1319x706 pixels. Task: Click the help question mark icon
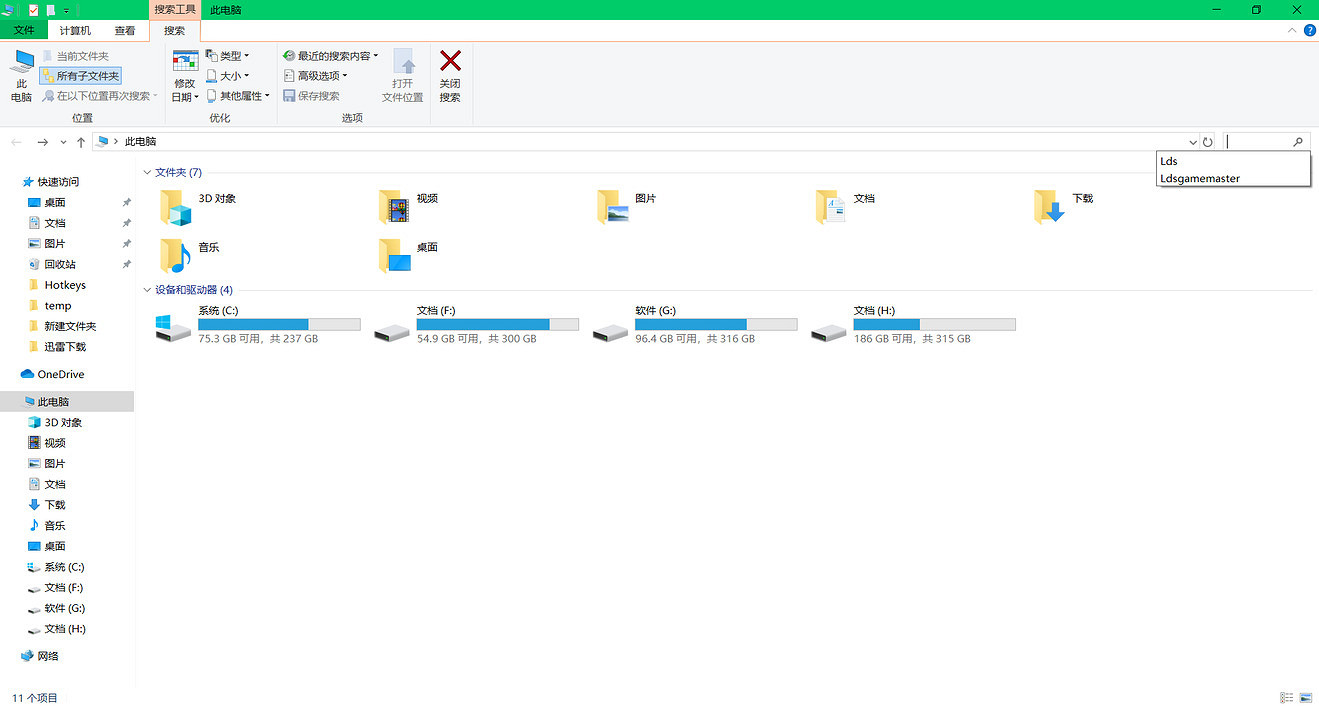pos(1309,31)
